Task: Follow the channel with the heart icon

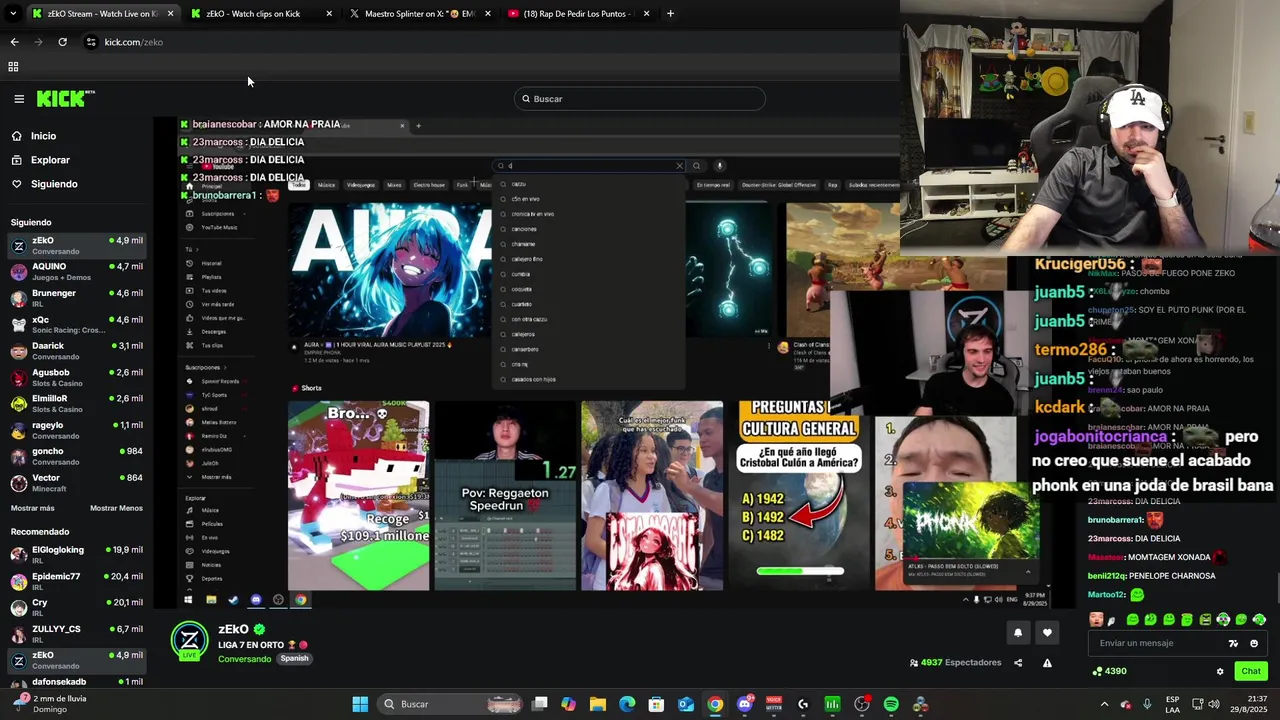Action: click(1047, 632)
